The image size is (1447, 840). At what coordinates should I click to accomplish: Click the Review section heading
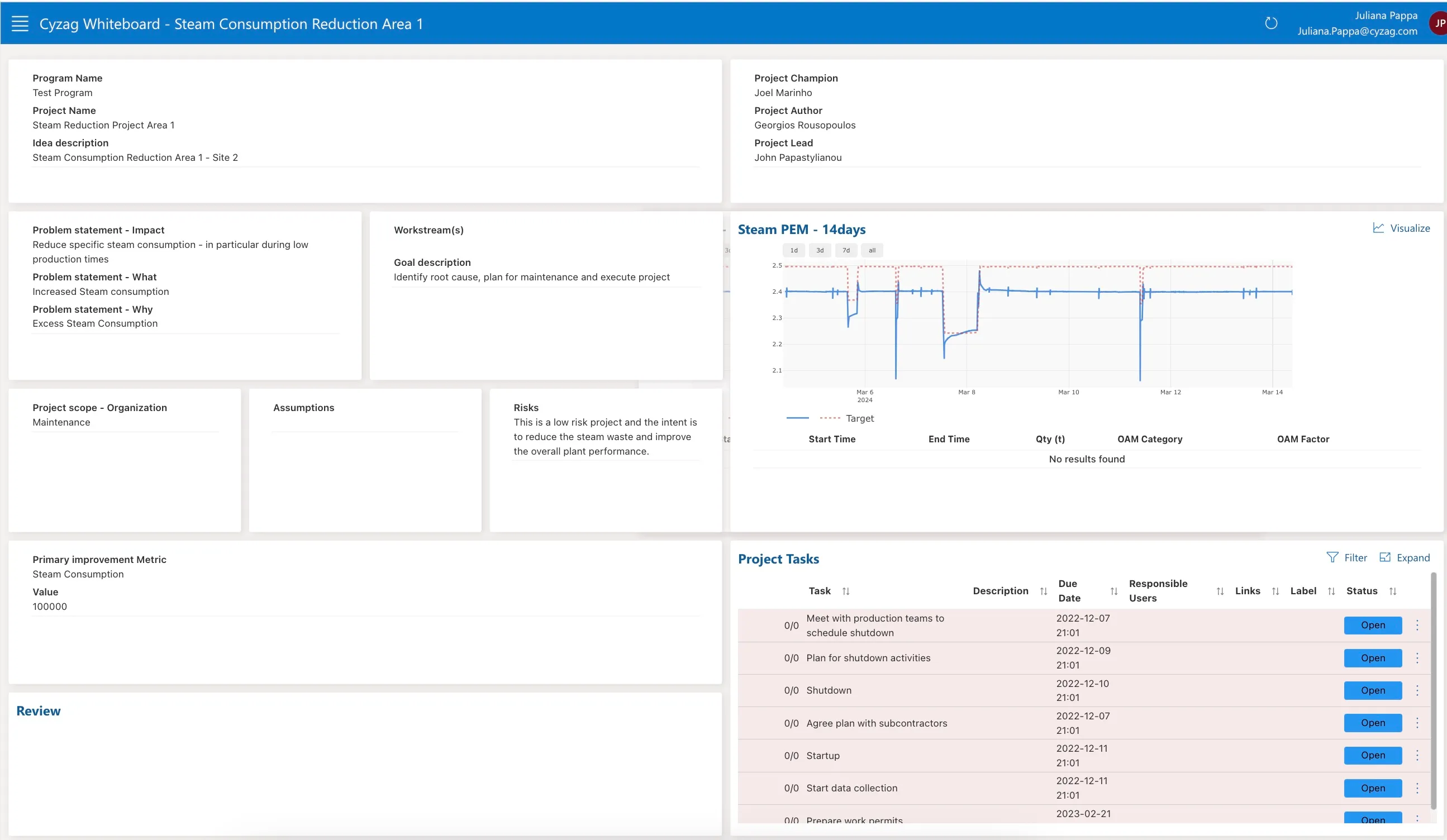tap(39, 712)
